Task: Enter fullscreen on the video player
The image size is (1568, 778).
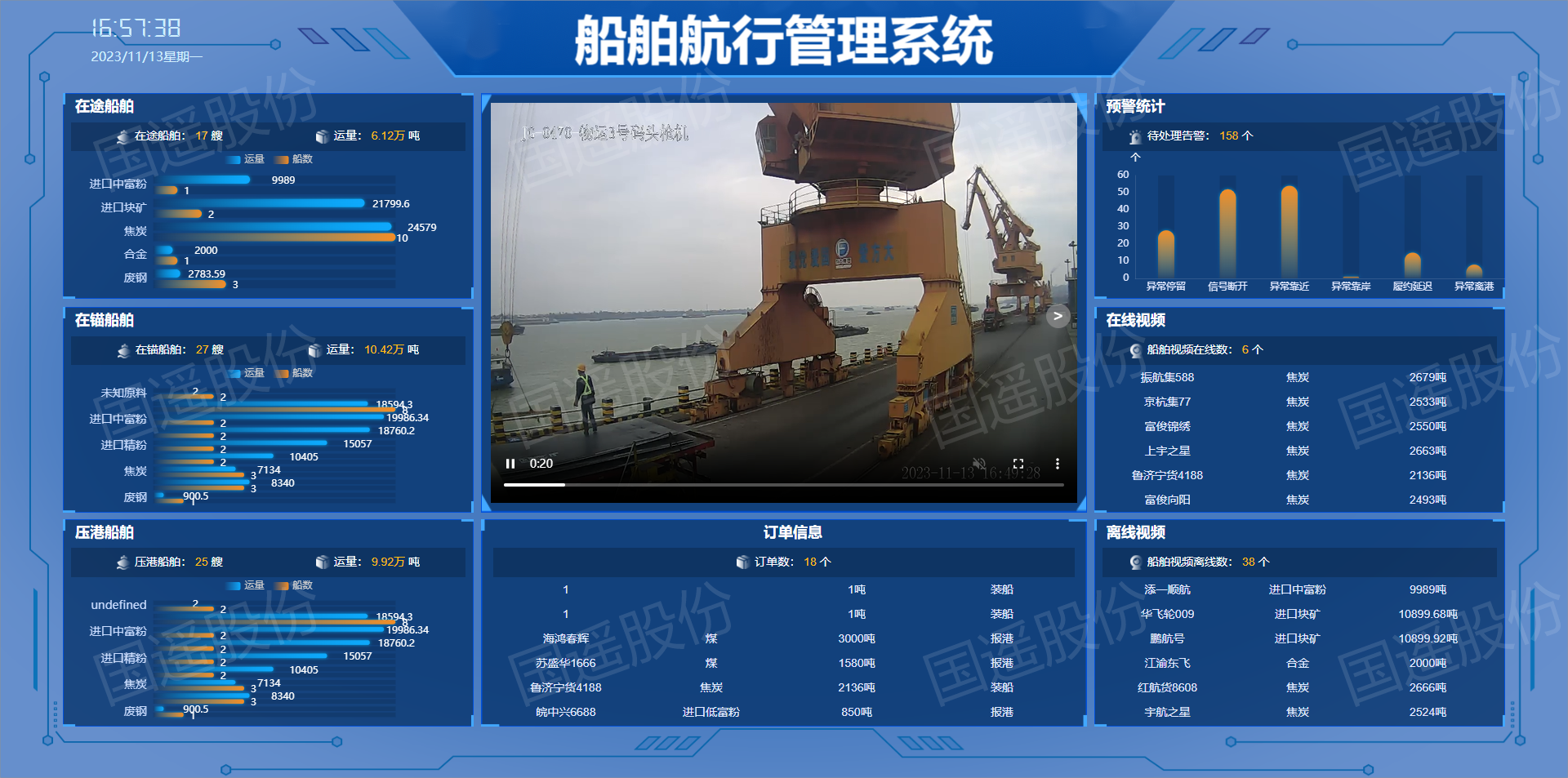Action: tap(1017, 463)
